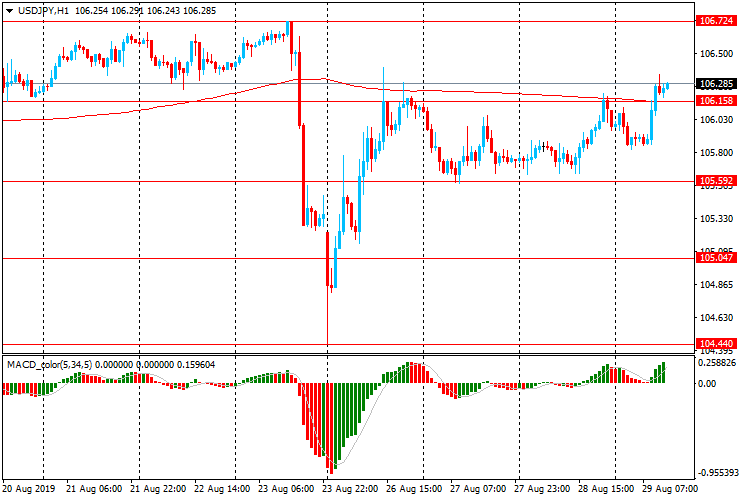Screen dimensions: 740x500
Task: Click the 106.500 price scale value
Action: tap(716, 54)
